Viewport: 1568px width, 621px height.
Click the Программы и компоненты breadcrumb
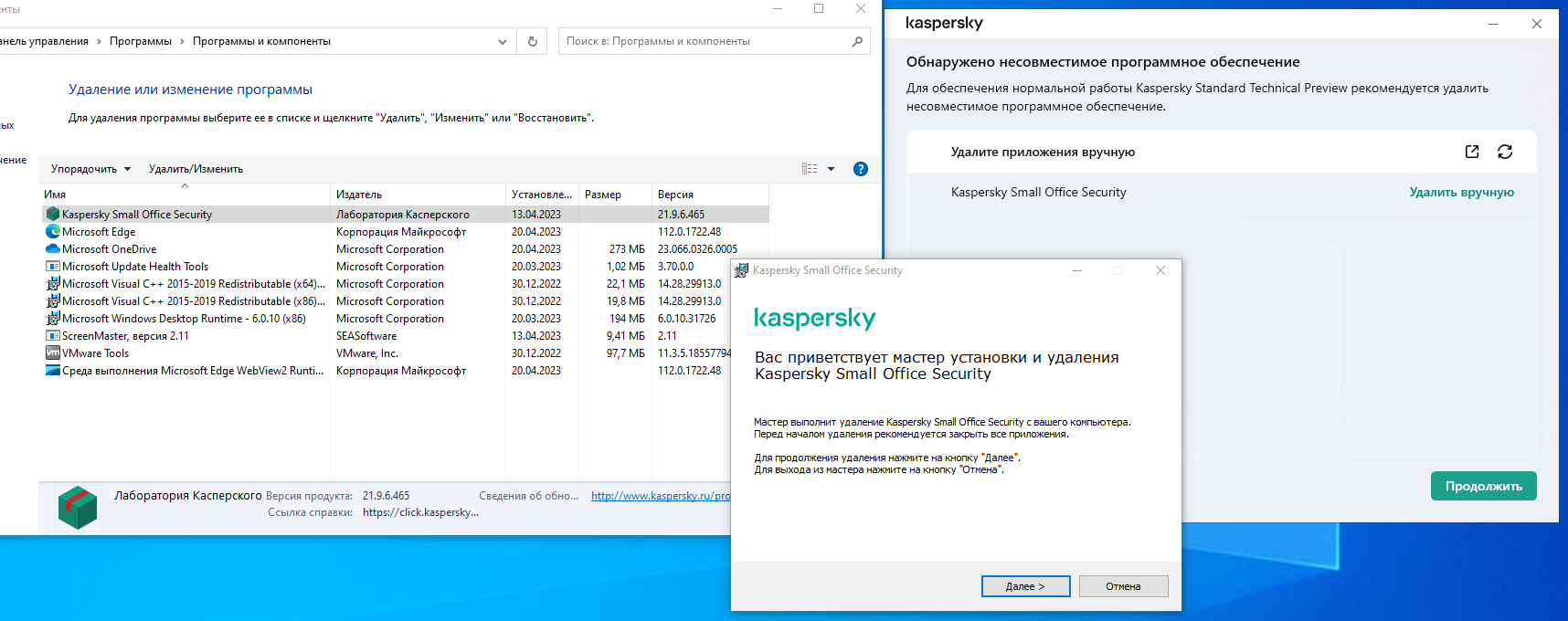click(x=261, y=41)
